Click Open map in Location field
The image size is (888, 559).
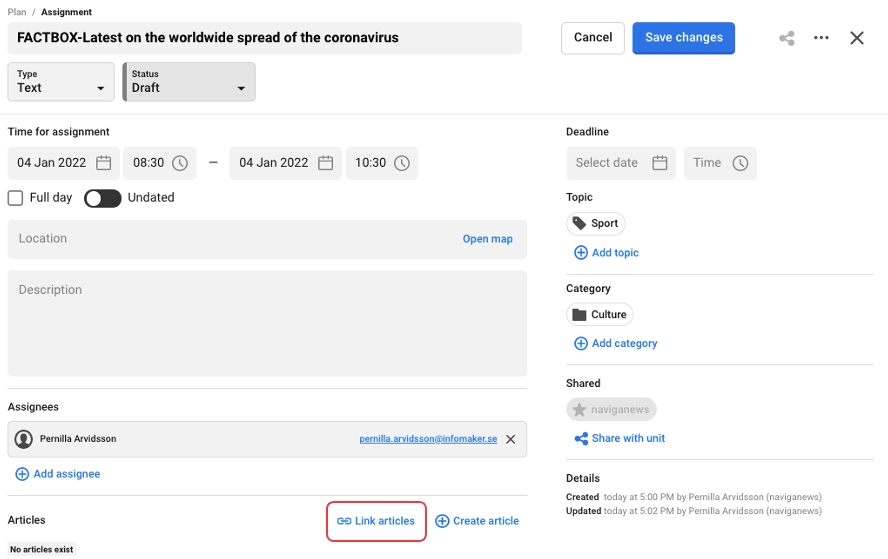tap(487, 239)
